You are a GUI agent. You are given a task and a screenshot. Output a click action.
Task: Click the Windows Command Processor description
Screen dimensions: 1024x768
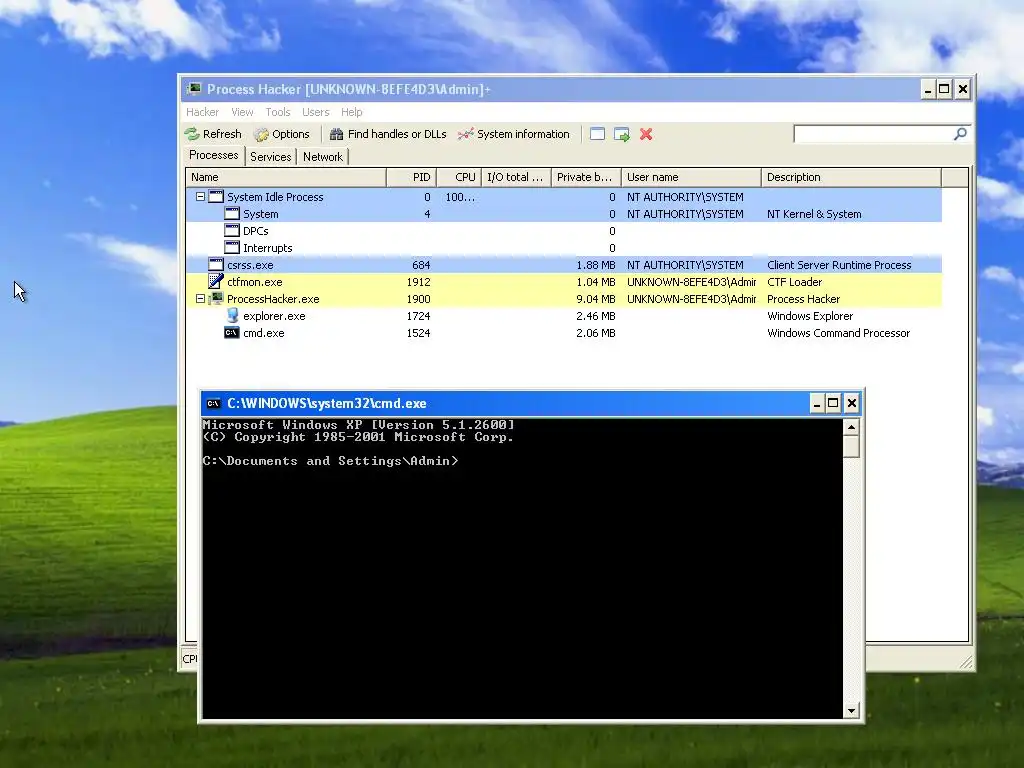click(839, 332)
